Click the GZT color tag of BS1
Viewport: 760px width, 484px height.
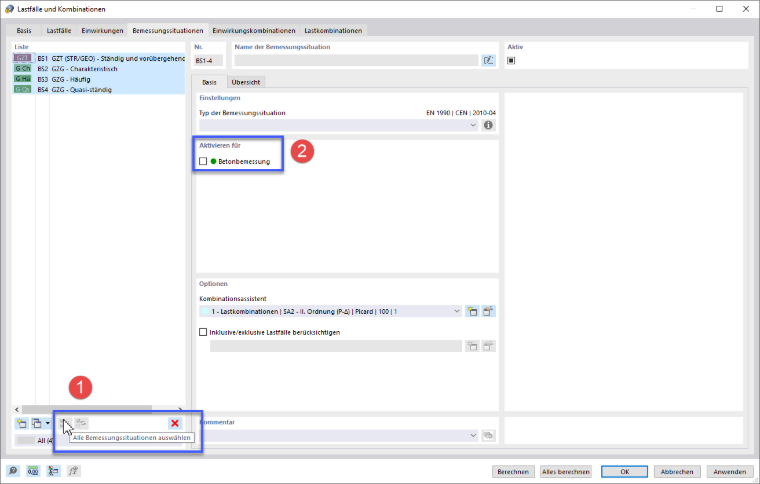point(22,58)
